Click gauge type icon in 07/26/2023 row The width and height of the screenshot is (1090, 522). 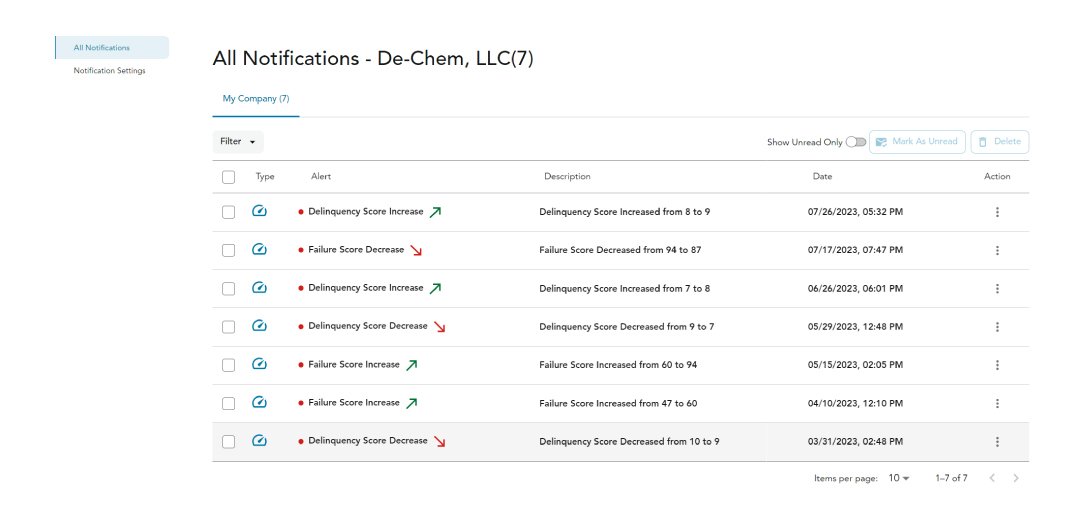click(x=259, y=211)
